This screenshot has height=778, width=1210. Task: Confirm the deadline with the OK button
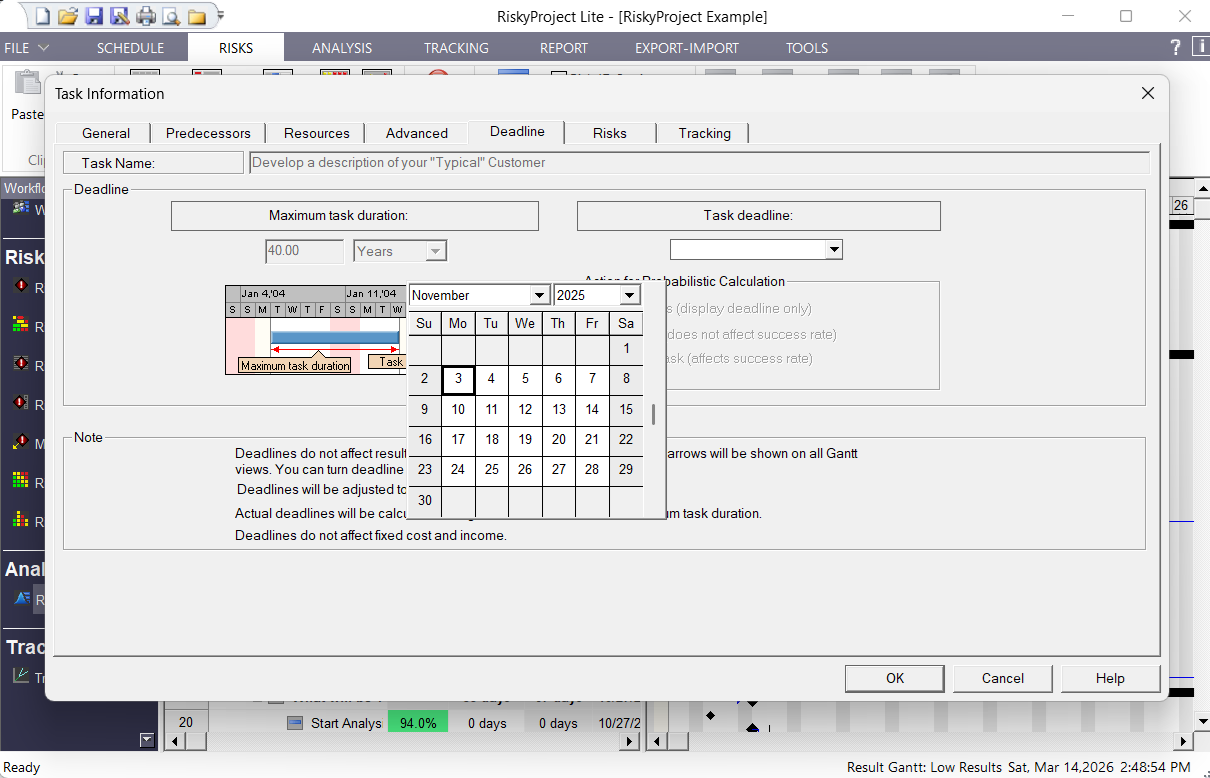point(894,678)
